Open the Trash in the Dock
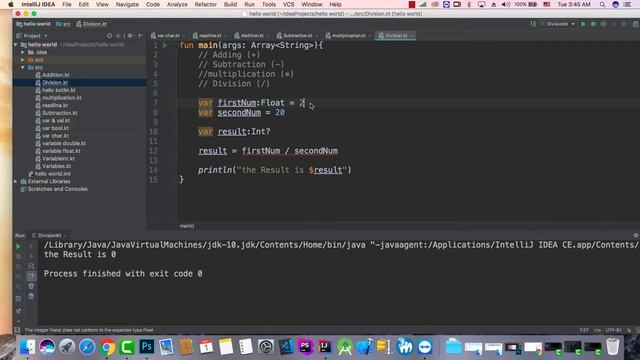The image size is (640, 360). coord(613,347)
